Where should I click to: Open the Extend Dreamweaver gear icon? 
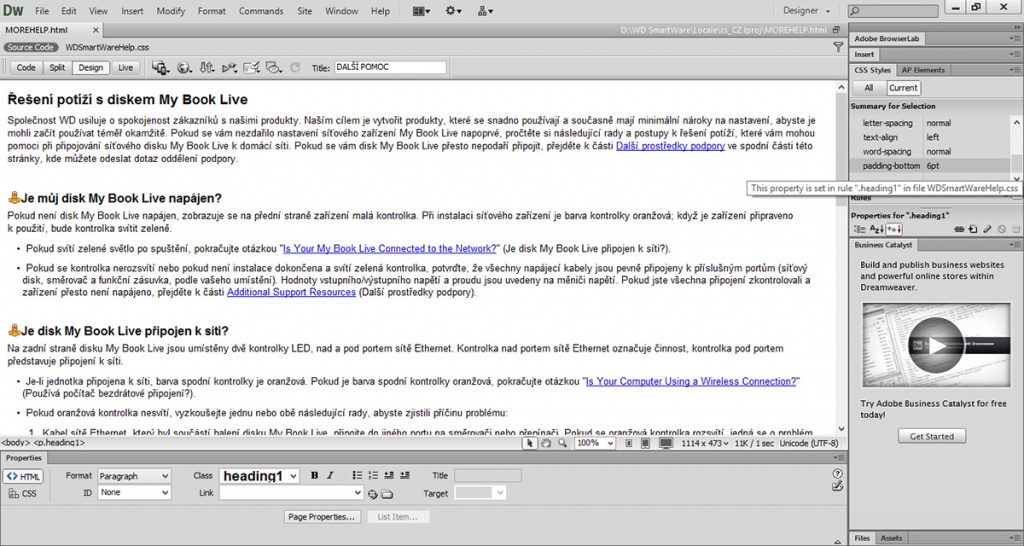453,11
